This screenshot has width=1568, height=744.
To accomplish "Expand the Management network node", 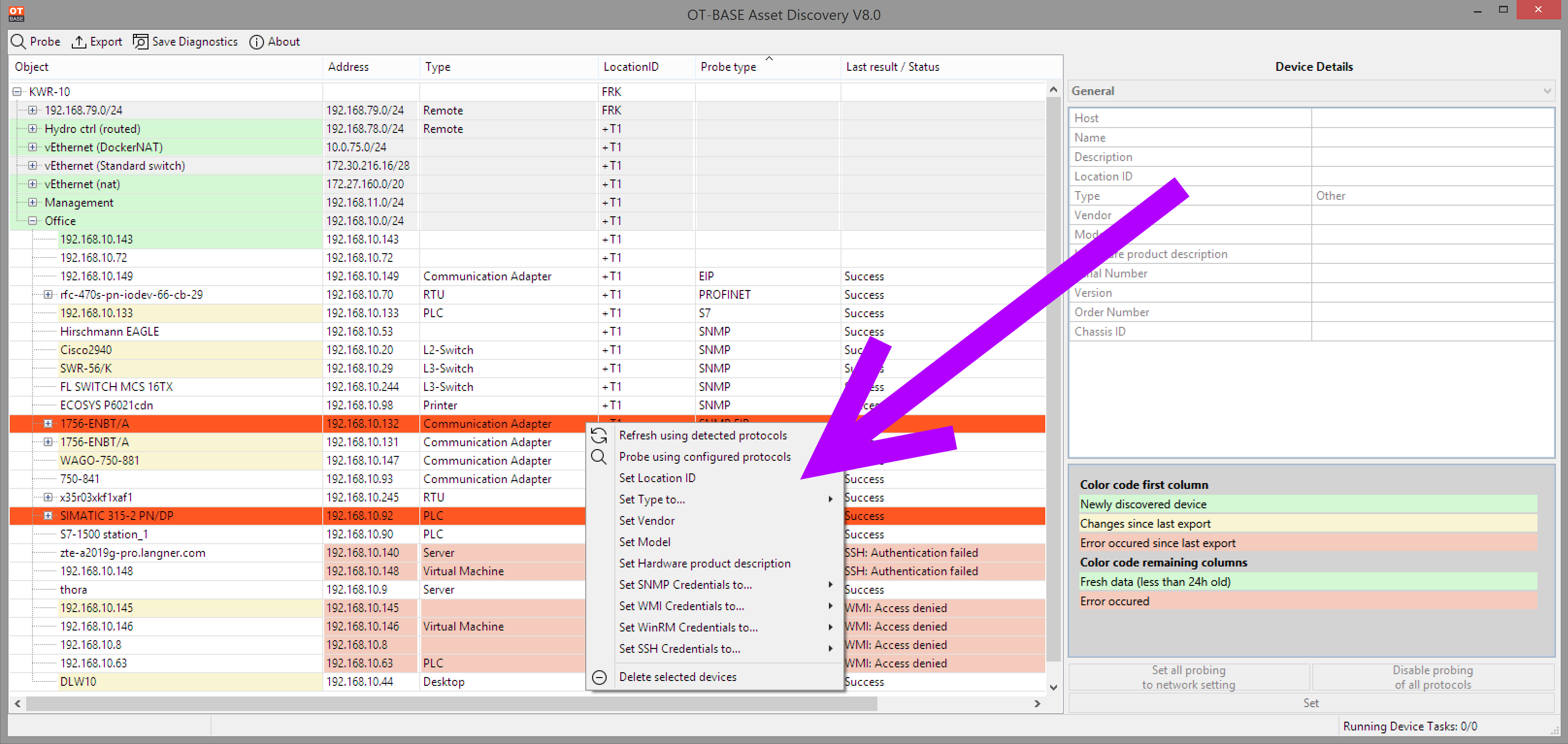I will (x=33, y=202).
